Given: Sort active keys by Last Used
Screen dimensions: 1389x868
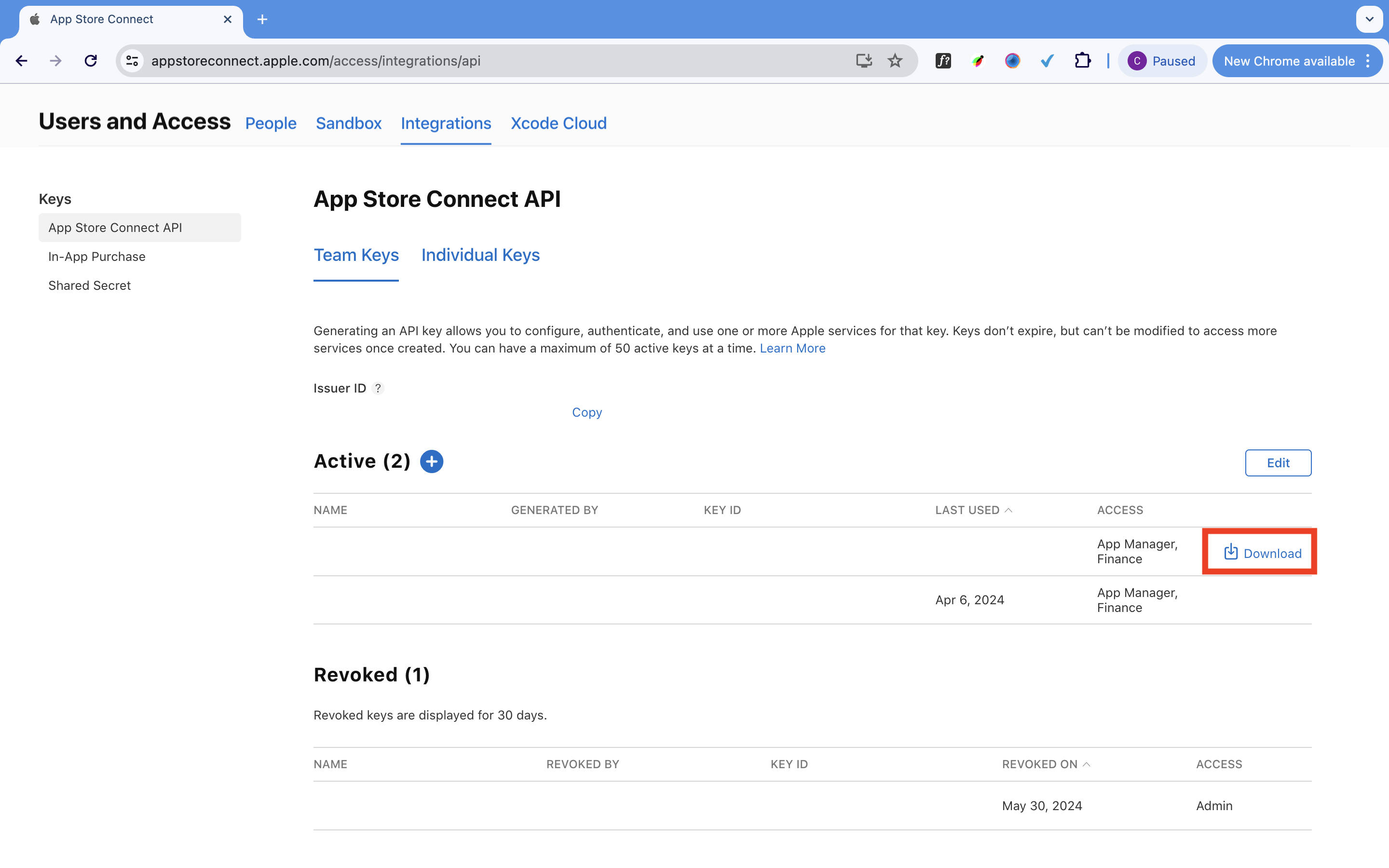Looking at the screenshot, I should pyautogui.click(x=973, y=510).
